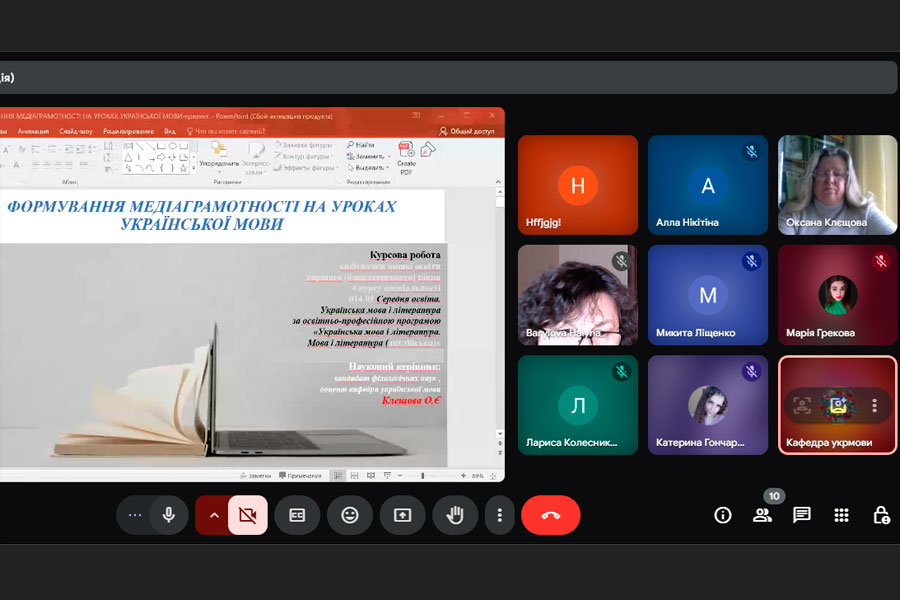Open Контур фигуры shape outline
Screen dimensions: 900x600
(304, 156)
